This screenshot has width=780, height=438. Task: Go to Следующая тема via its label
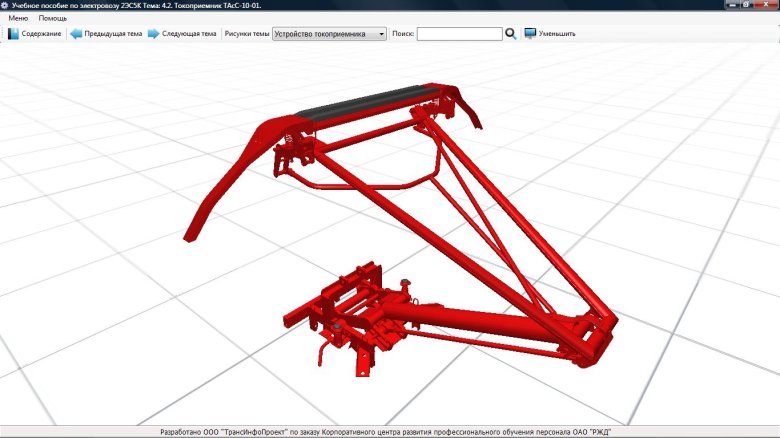click(x=189, y=34)
